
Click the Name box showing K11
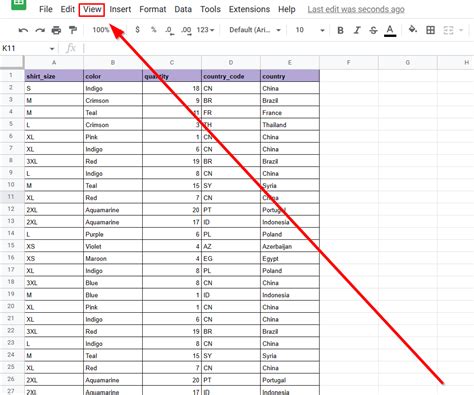pyautogui.click(x=28, y=48)
